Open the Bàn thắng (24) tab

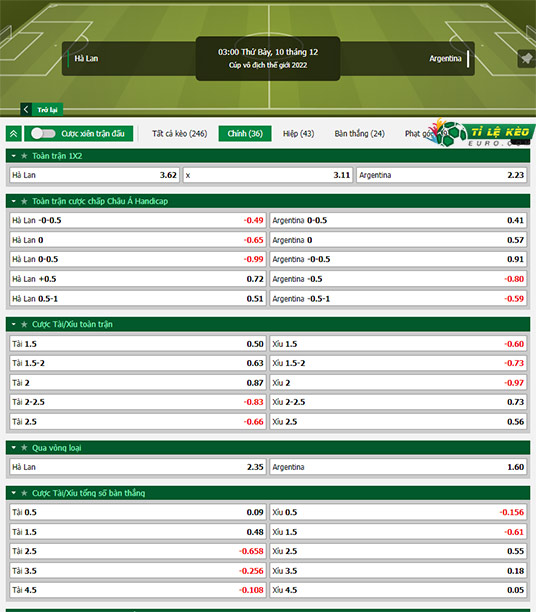tap(359, 133)
